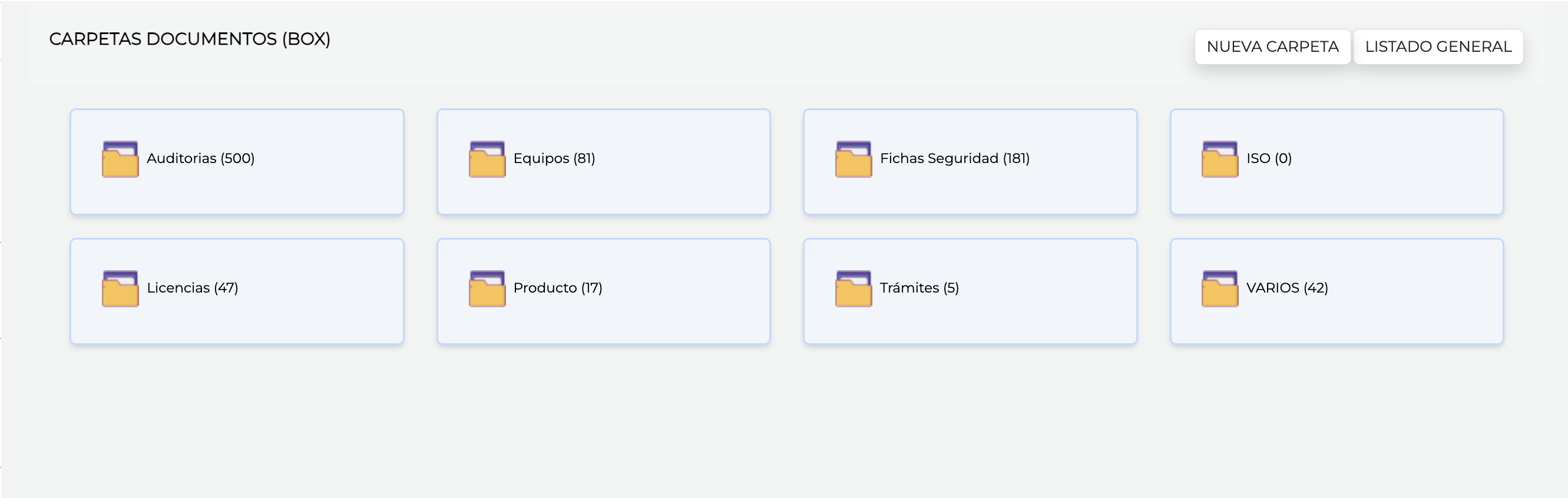This screenshot has width=1568, height=498.
Task: Open the ISO folder icon
Action: pyautogui.click(x=1220, y=160)
